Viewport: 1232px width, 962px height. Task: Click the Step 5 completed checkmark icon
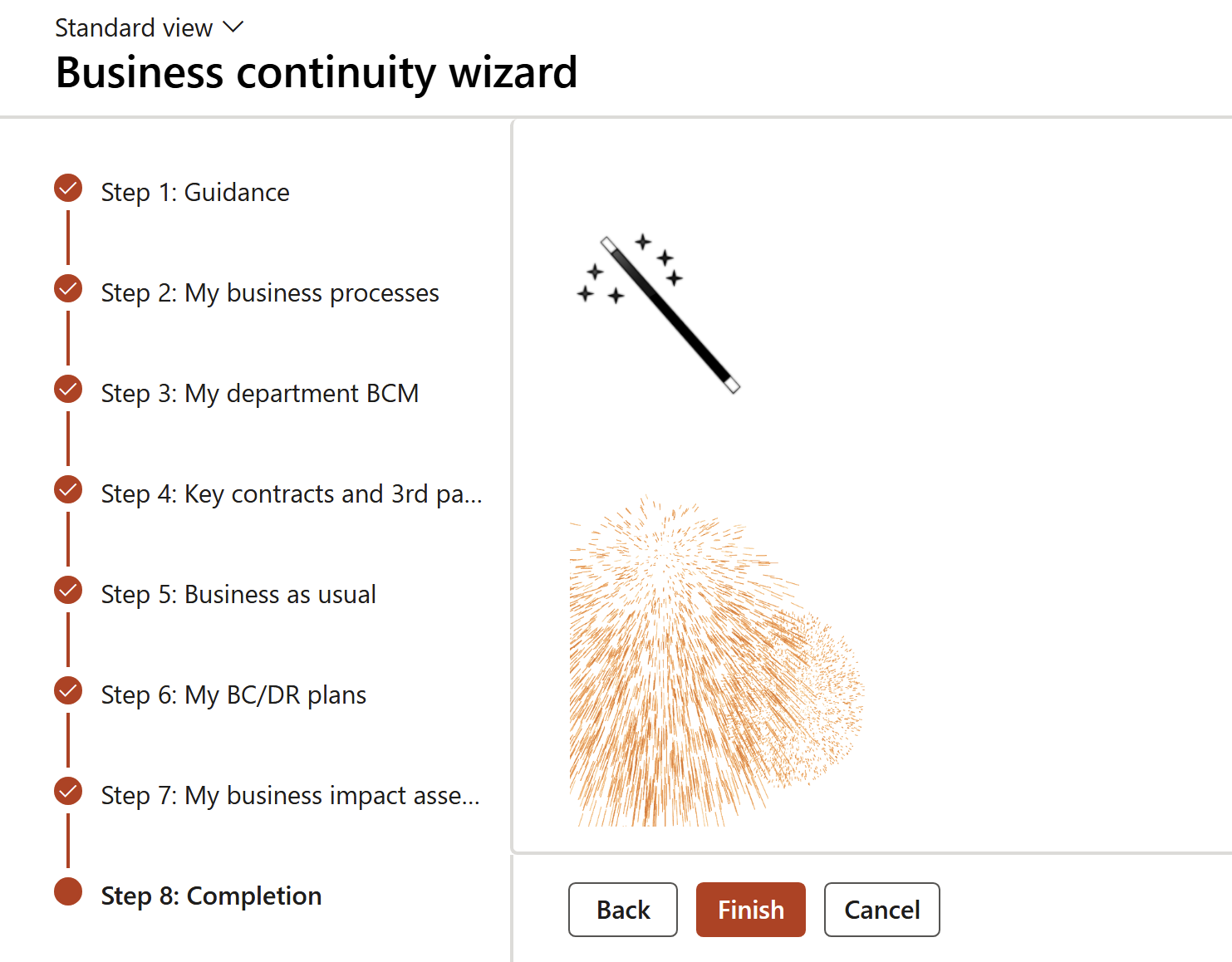pyautogui.click(x=68, y=591)
